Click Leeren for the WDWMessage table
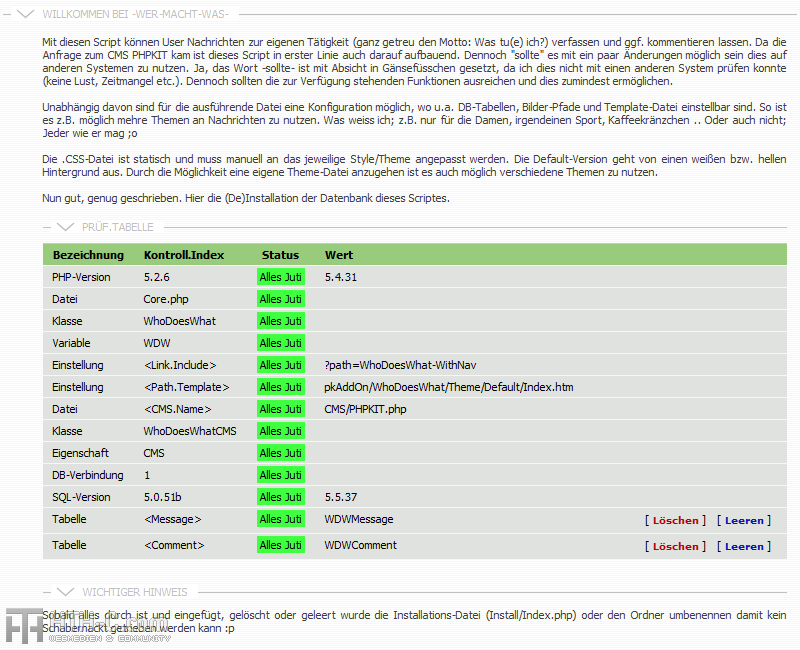The height and width of the screenshot is (650, 800). 744,520
